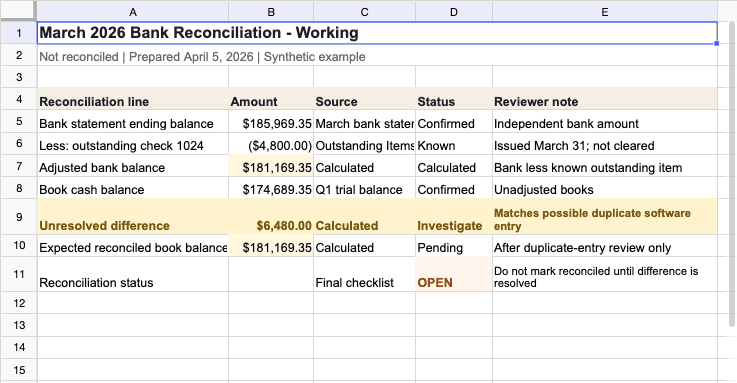Select 'Expected reconciled book balance' cell
Screen dimensions: 737x383
(x=133, y=246)
